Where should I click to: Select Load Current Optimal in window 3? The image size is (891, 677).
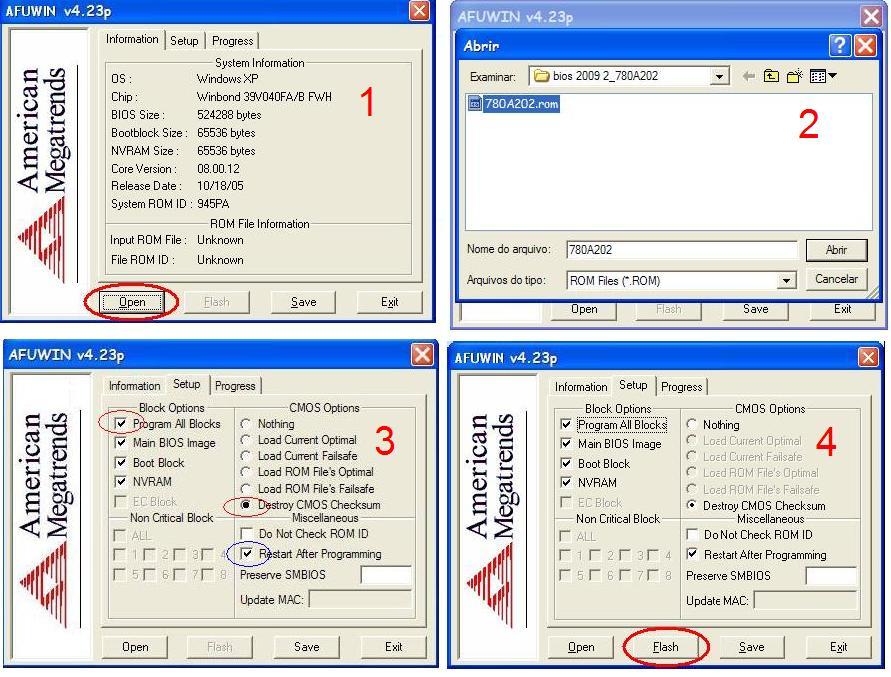coord(246,440)
